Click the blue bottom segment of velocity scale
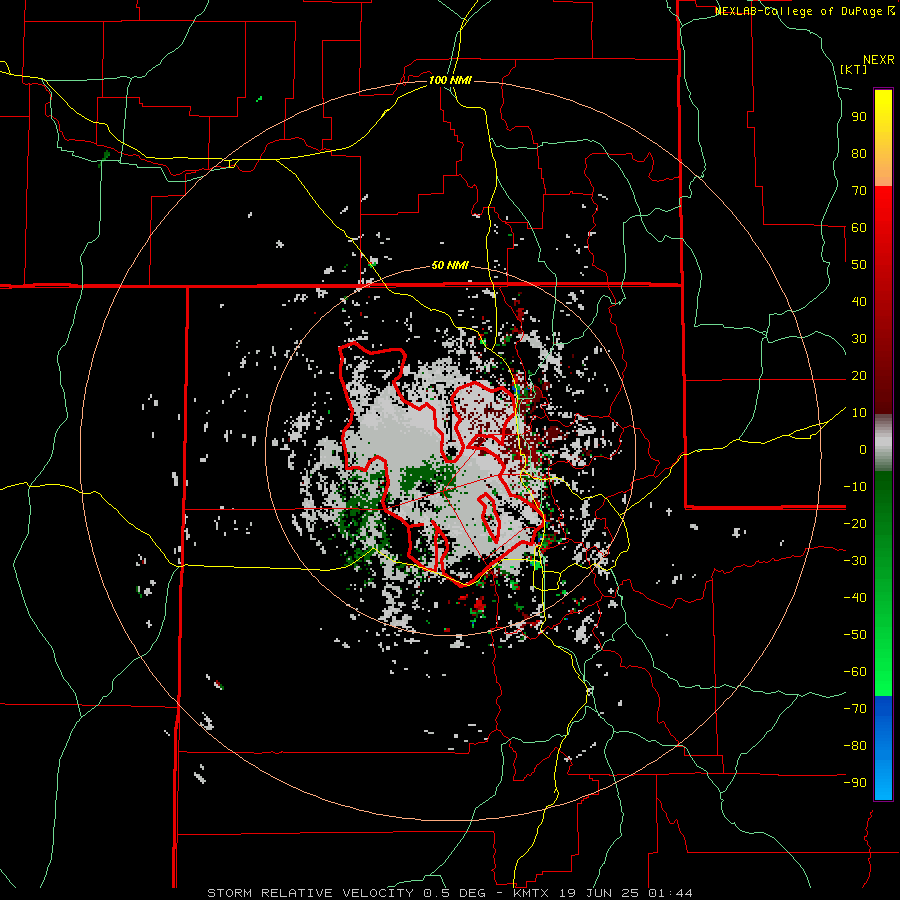This screenshot has width=900, height=900. [883, 749]
